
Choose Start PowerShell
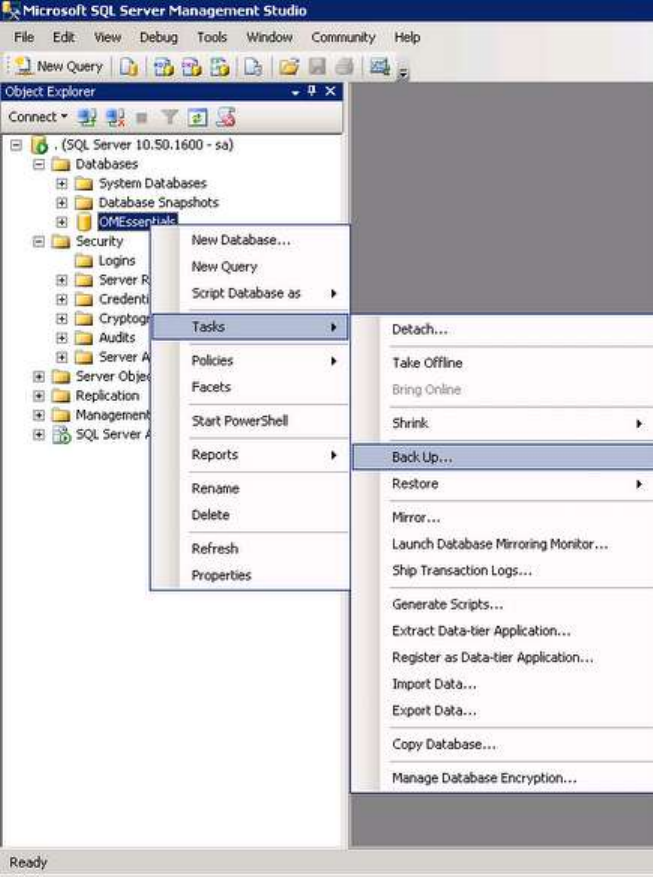point(250,421)
